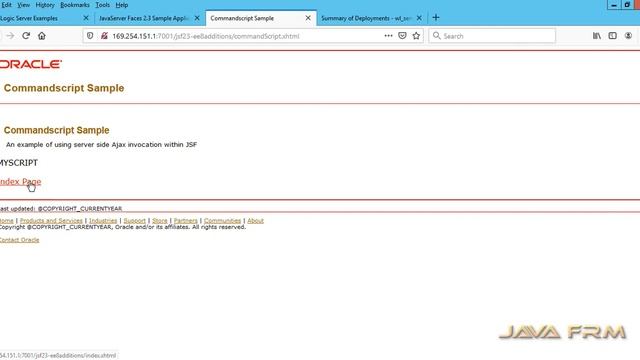Open the Industries footer link
This screenshot has height=360, width=640.
coord(103,220)
